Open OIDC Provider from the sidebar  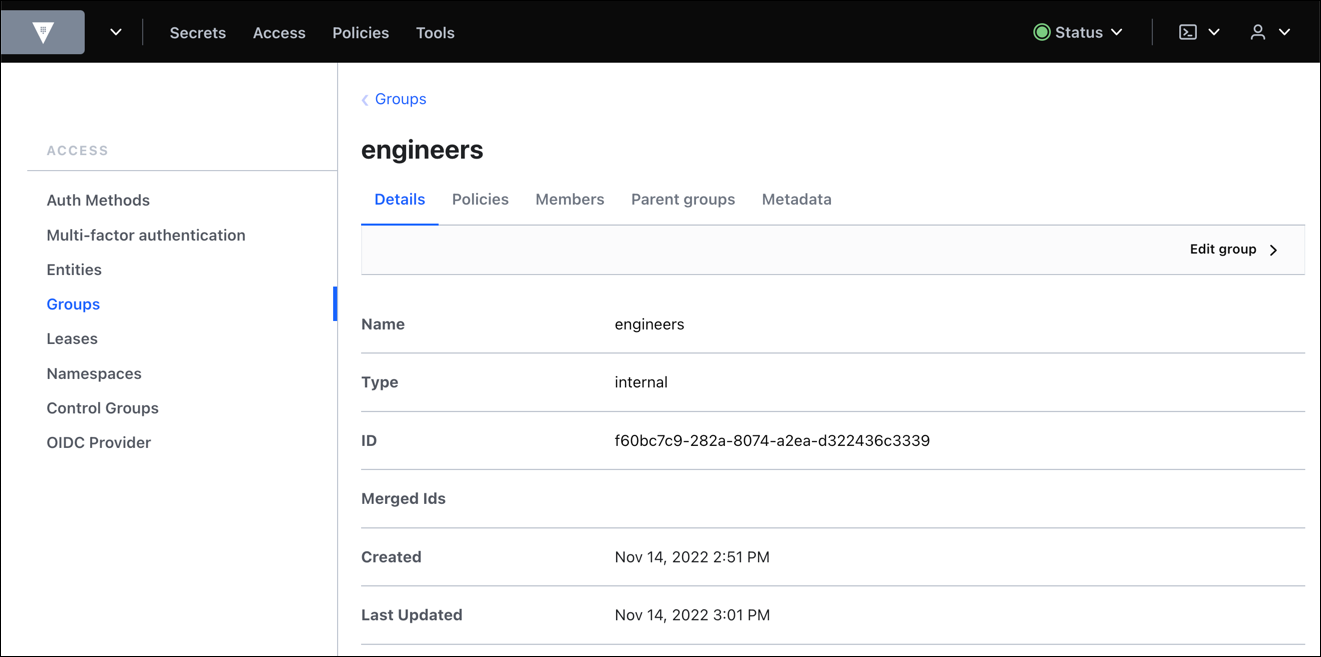98,442
